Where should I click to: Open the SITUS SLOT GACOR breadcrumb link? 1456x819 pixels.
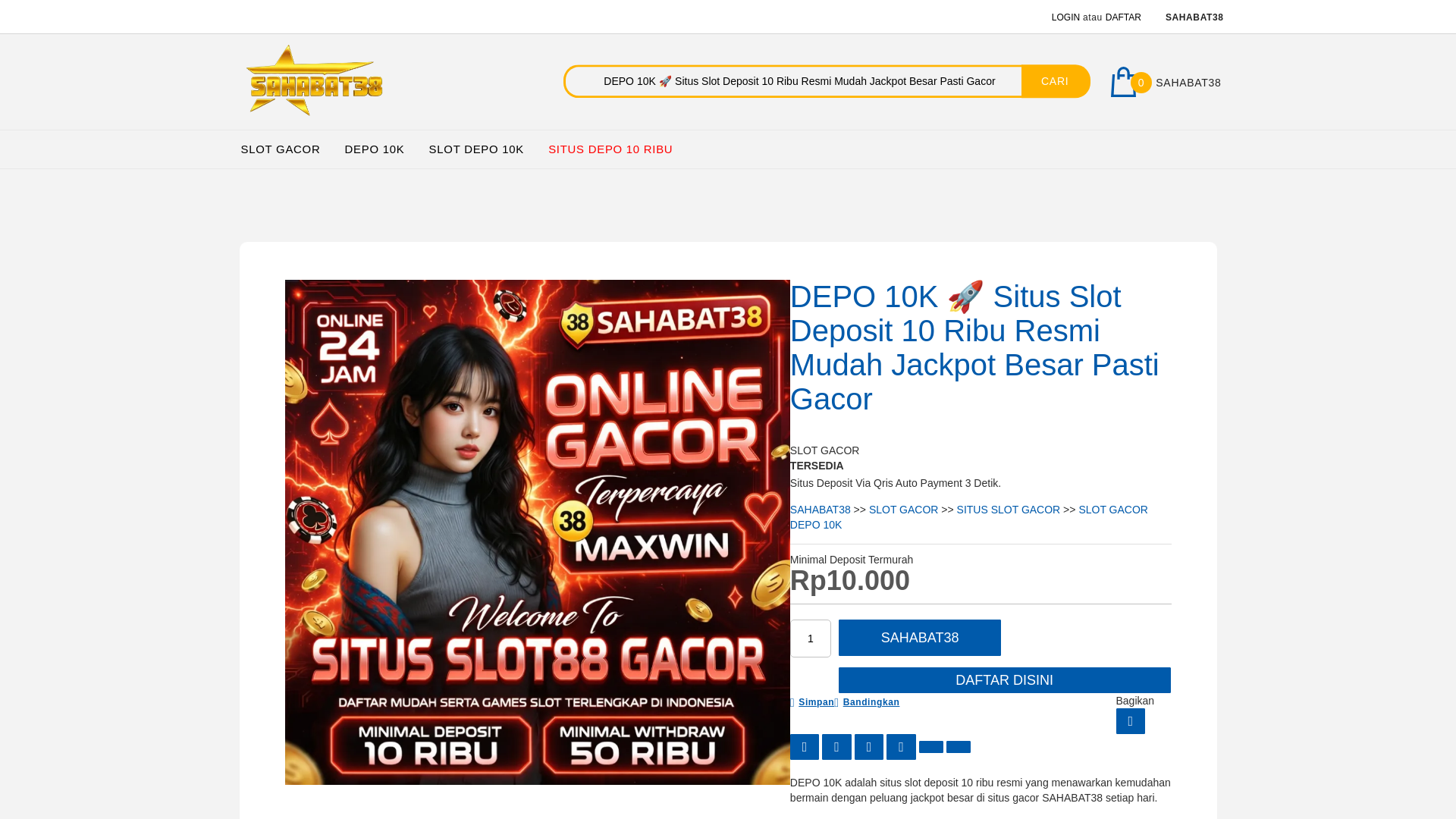(1009, 510)
